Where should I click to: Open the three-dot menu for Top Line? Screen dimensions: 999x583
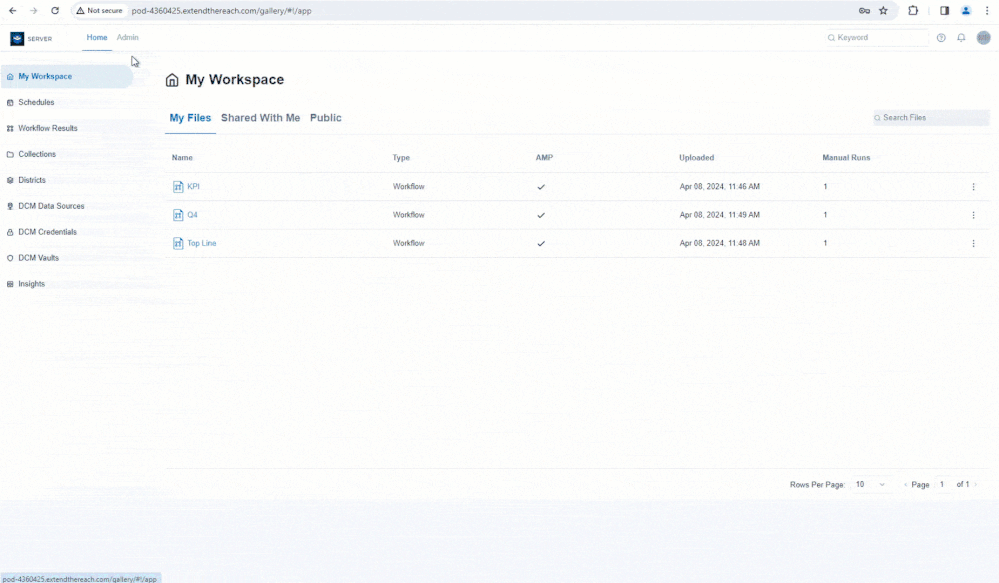tap(974, 243)
